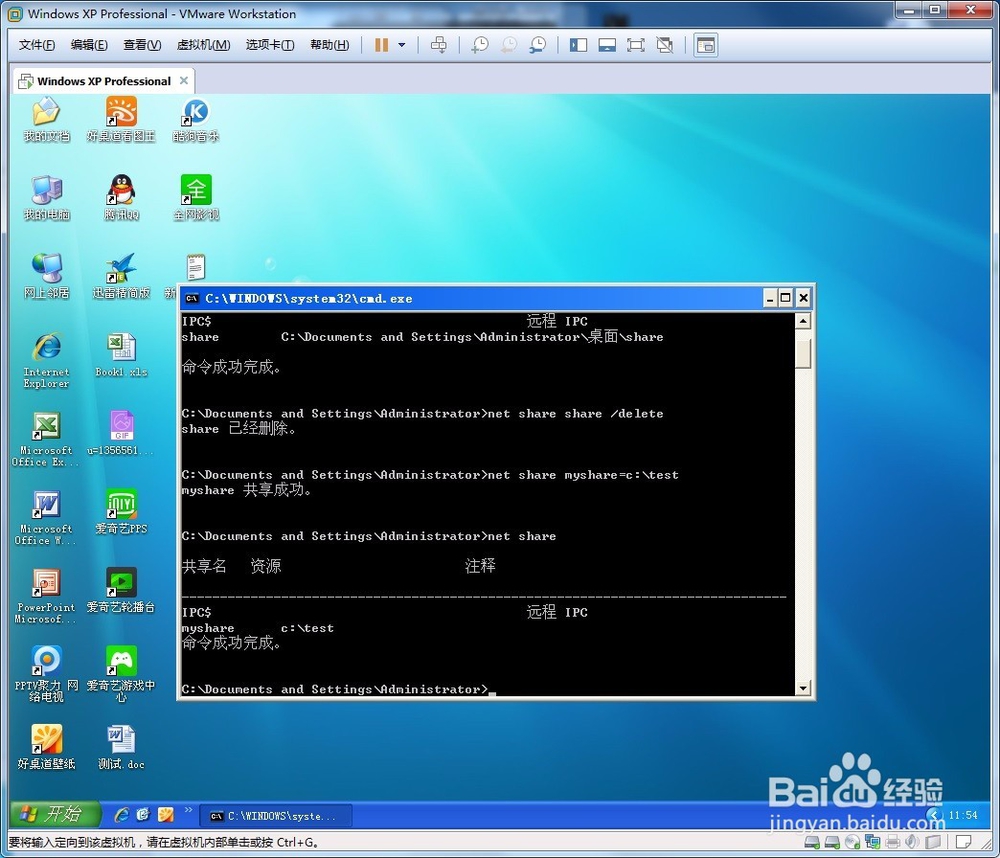Screen dimensions: 1000x858
Task: Click the cmd vertical scrollbar thumb
Action: tap(803, 353)
